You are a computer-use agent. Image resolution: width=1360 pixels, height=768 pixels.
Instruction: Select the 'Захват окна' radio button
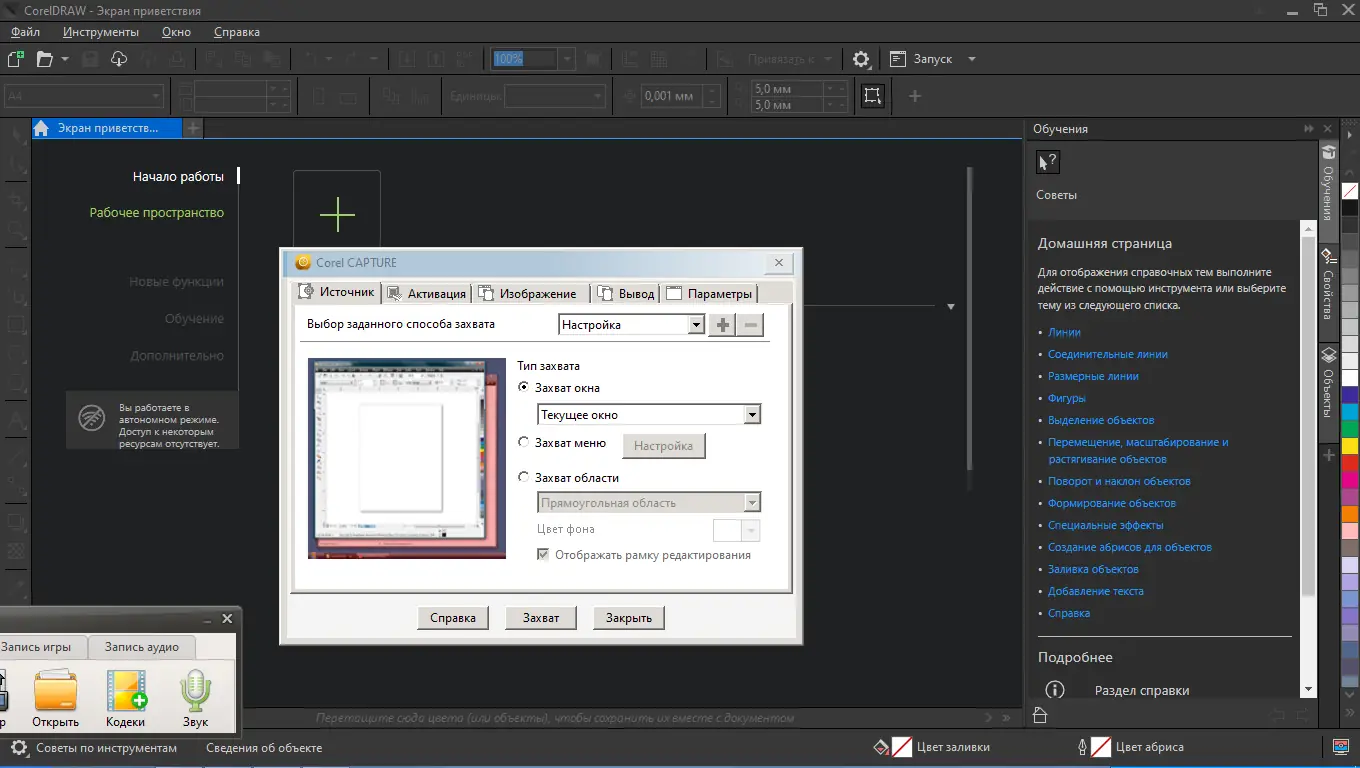tap(524, 387)
